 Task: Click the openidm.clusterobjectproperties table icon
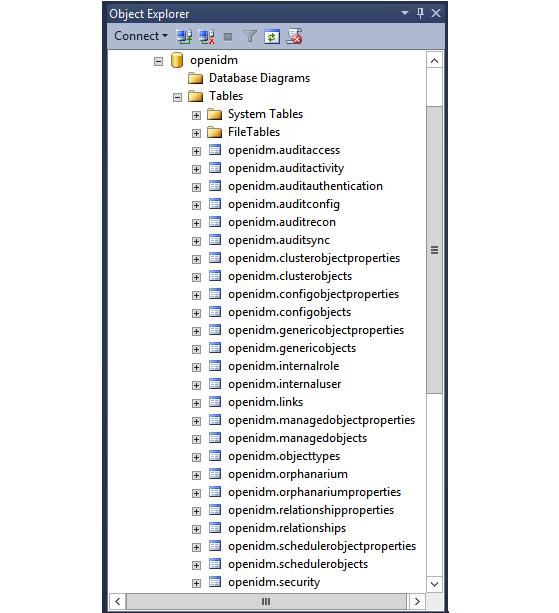215,258
